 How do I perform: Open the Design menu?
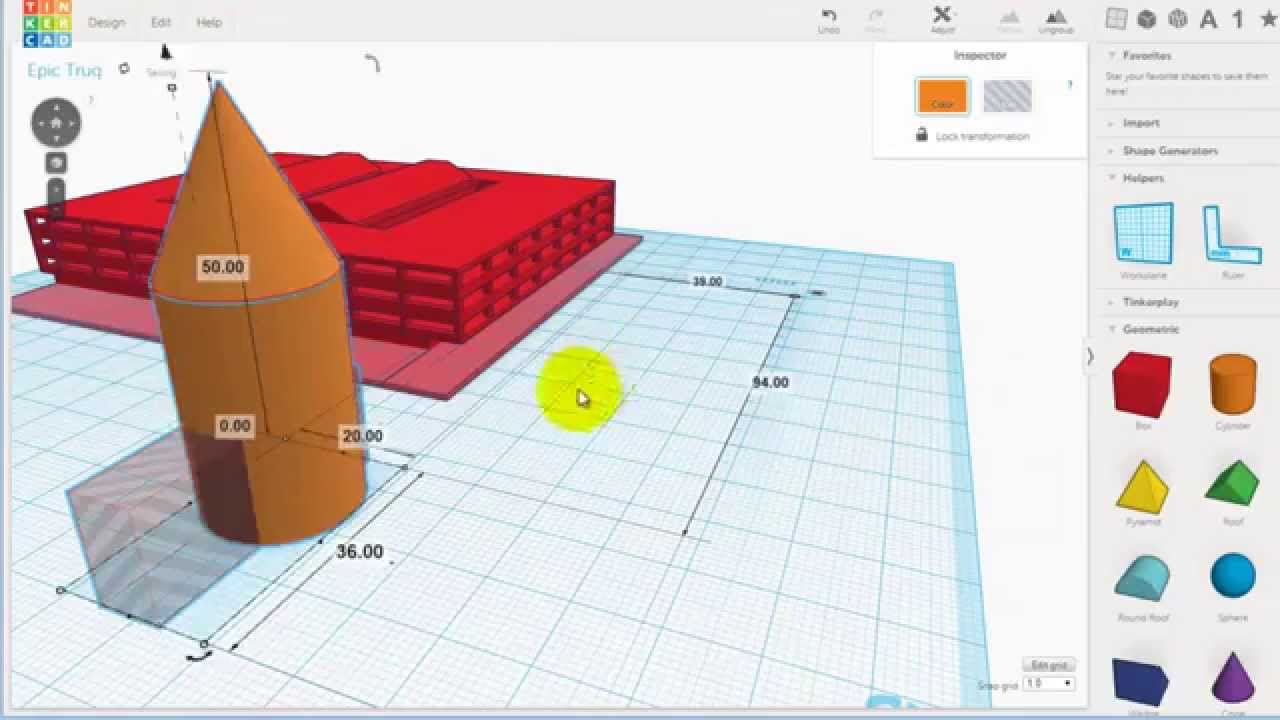106,22
